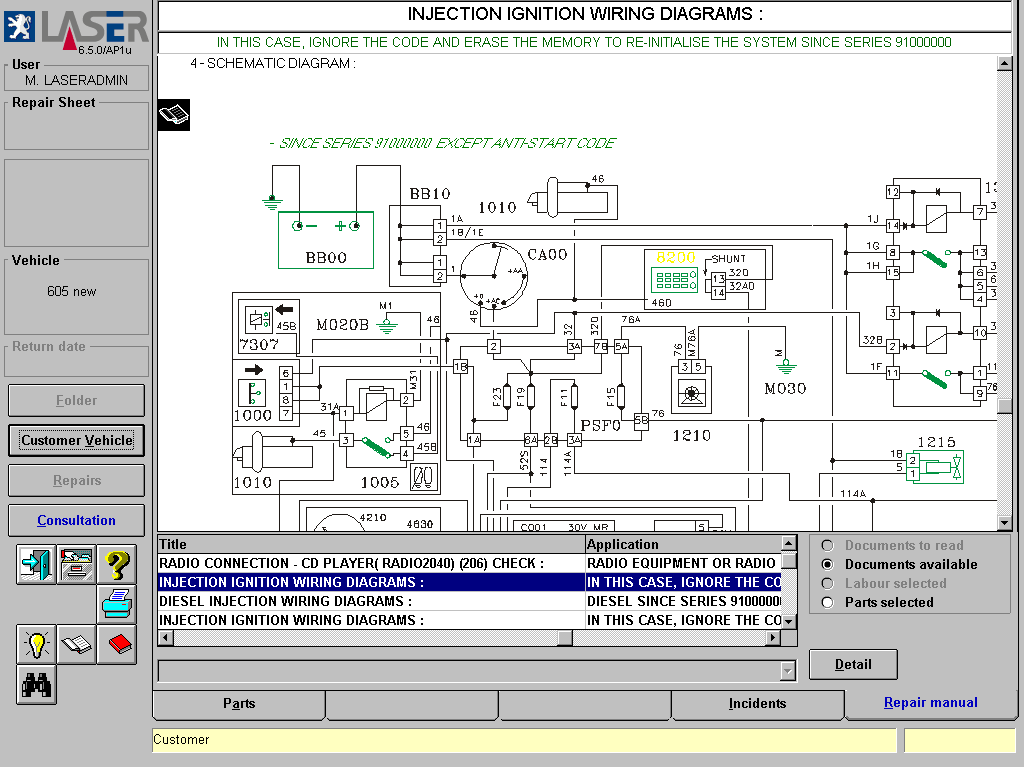Select Documents available radio button
Screen dimensions: 1024x768
(827, 564)
